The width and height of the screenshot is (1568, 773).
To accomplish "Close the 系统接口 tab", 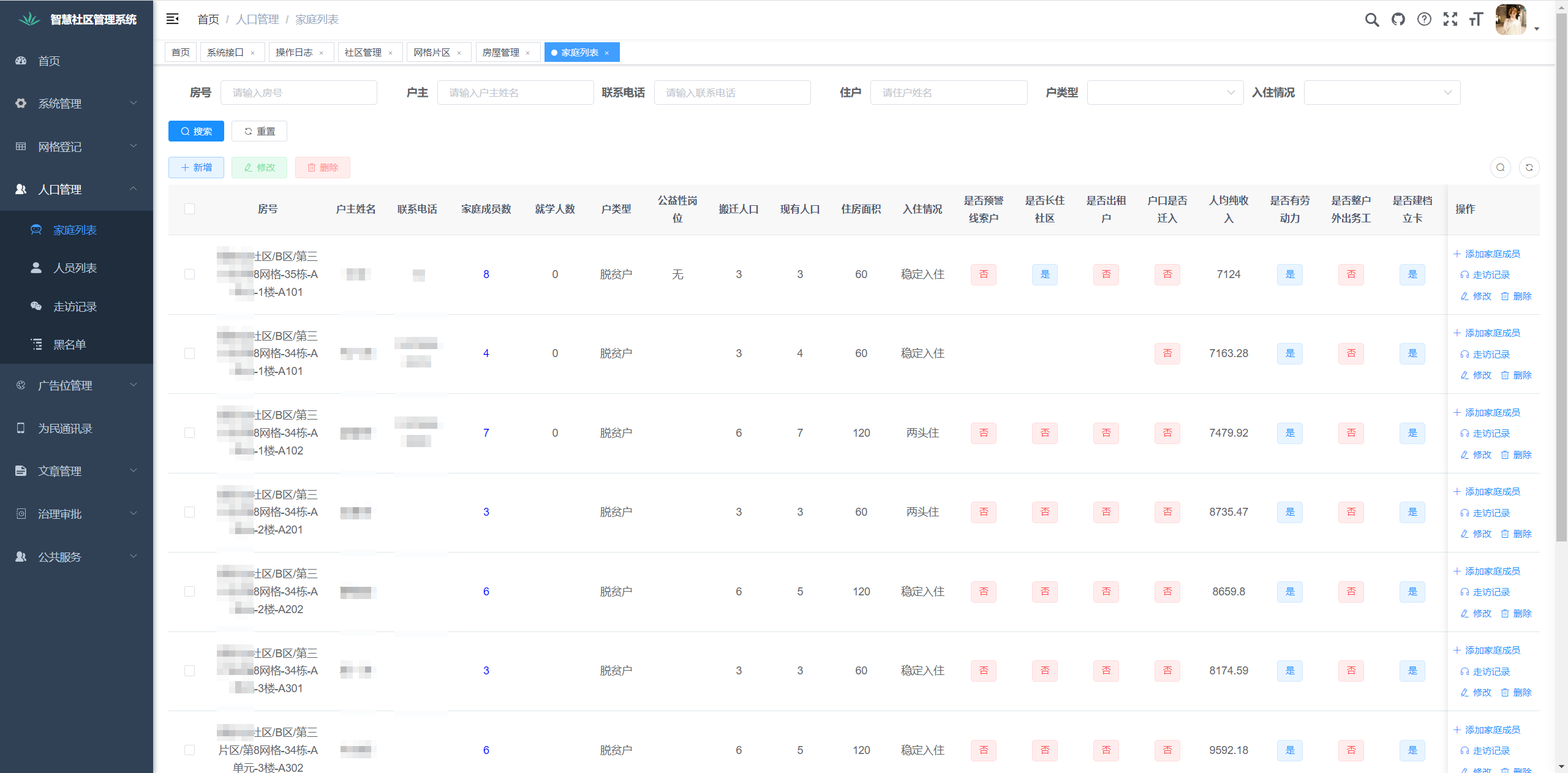I will click(252, 53).
